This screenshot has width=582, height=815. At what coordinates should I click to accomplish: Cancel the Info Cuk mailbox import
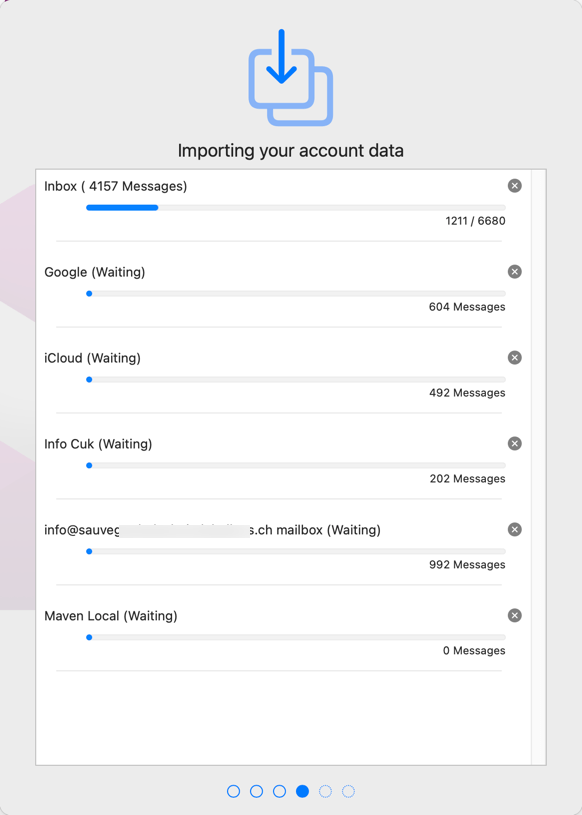514,443
